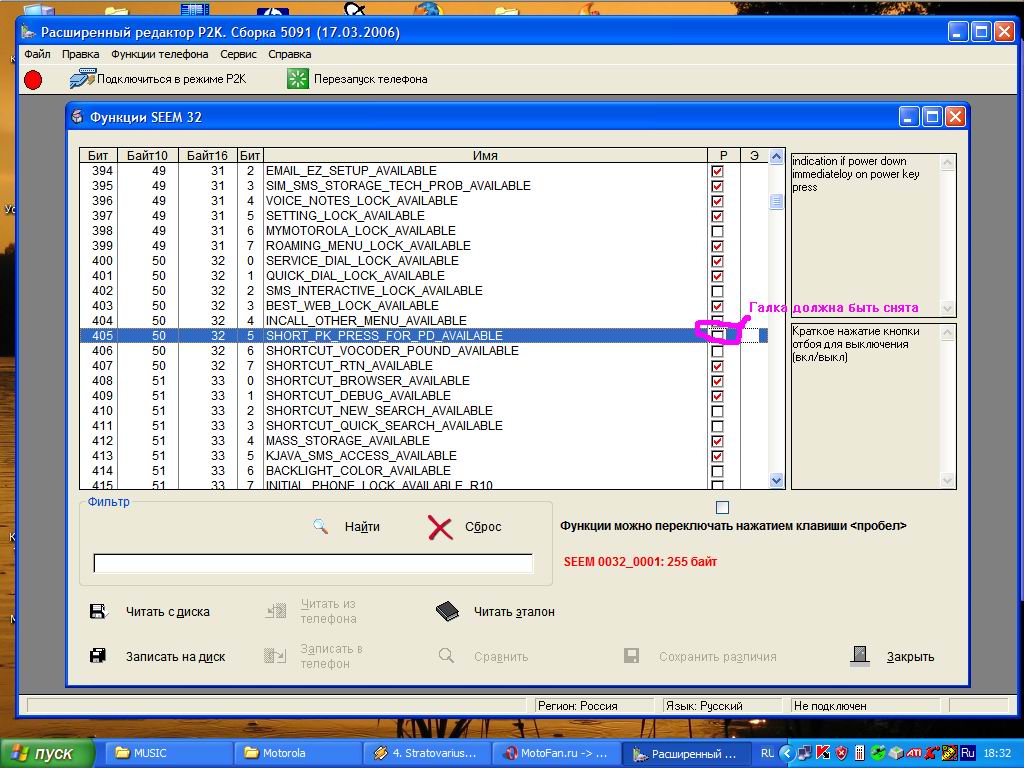Viewport: 1024px width, 768px height.
Task: Click the Регион: Россия status bar entry
Action: coord(593,706)
